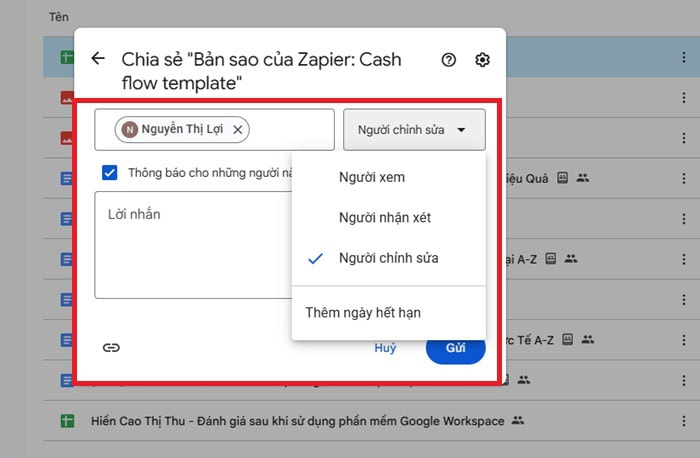Viewport: 700px width, 458px height.
Task: Open the help icon in share dialog
Action: point(448,60)
